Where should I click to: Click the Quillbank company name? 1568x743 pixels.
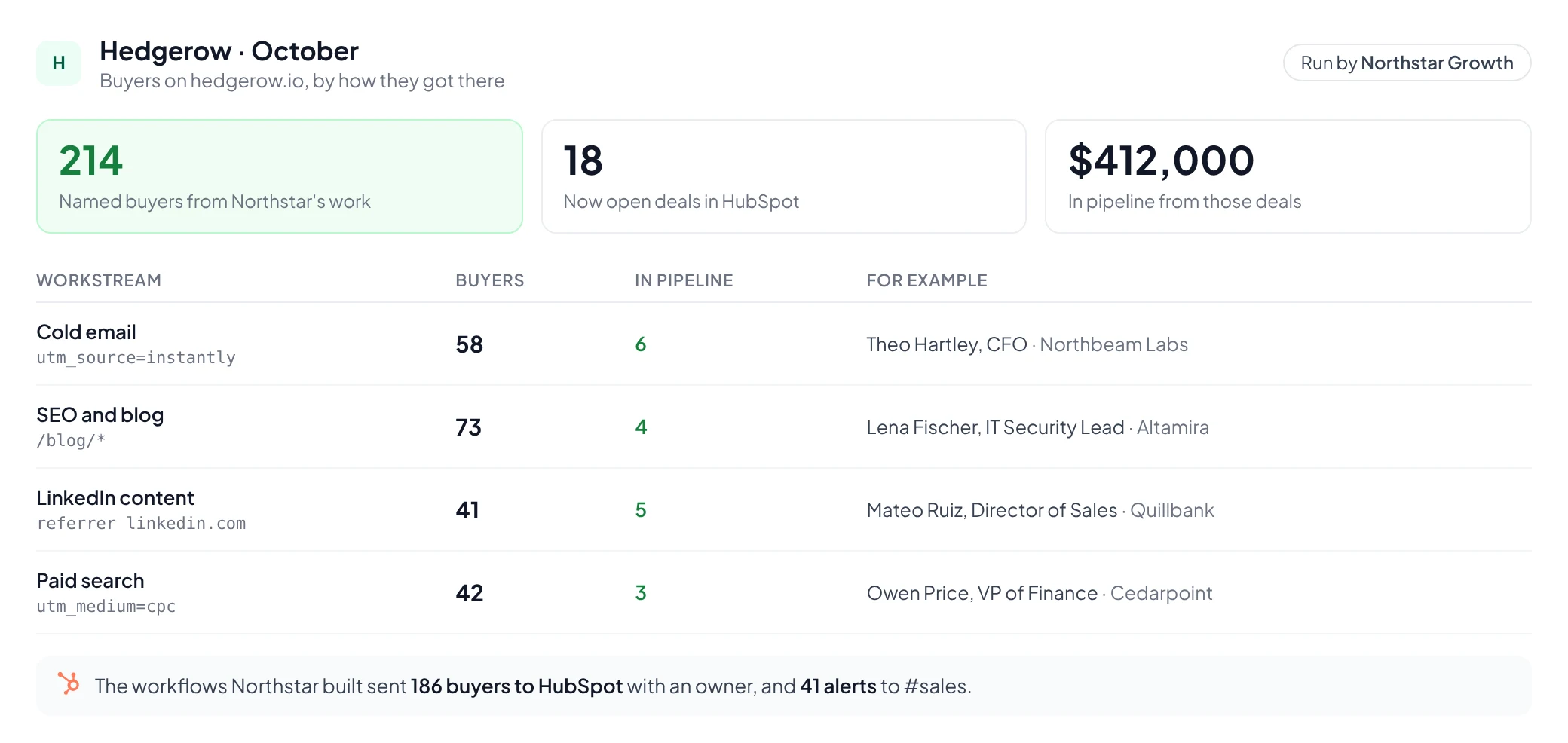[1172, 510]
